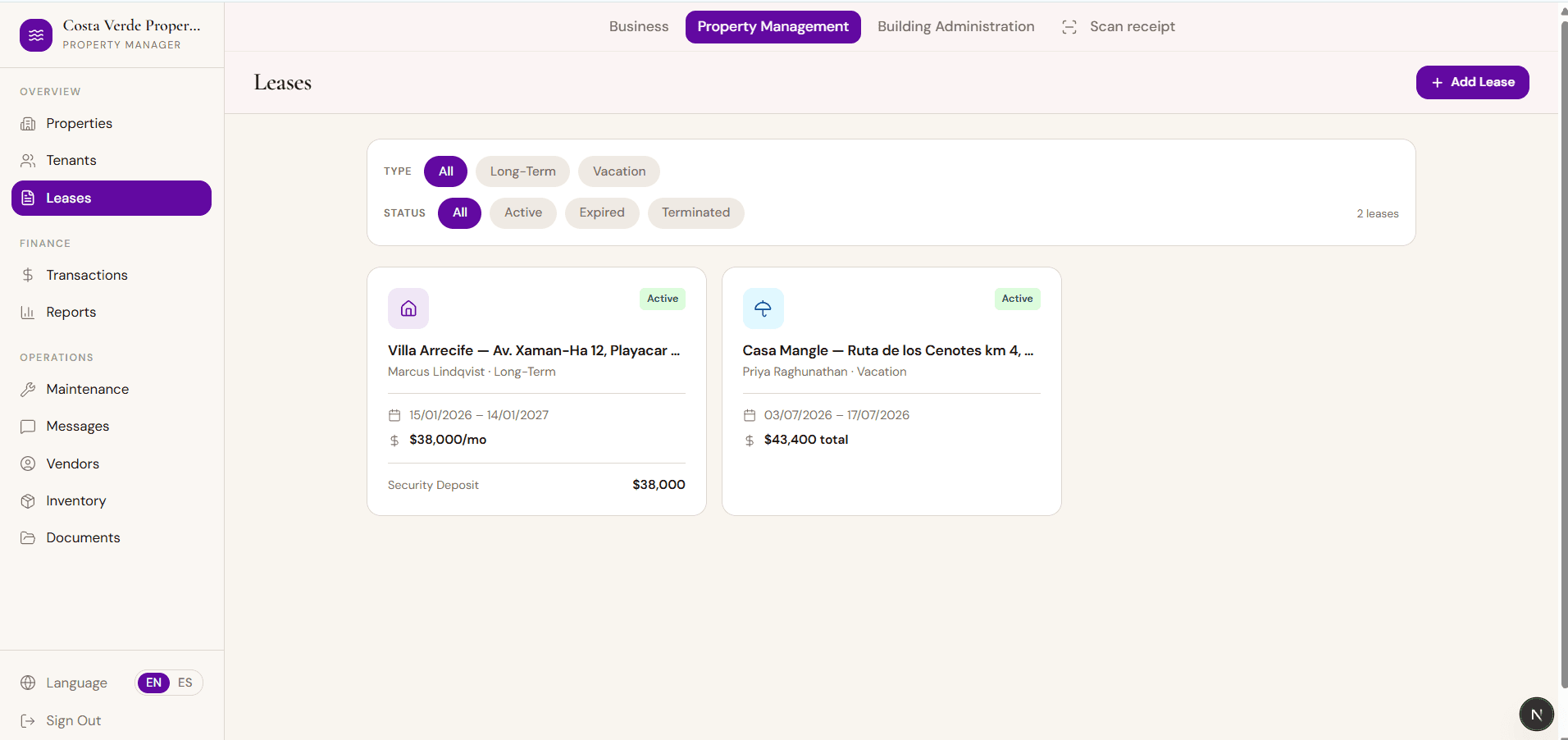Open the Building Administration tab
Viewport: 1568px width, 740px height.
pyautogui.click(x=956, y=26)
